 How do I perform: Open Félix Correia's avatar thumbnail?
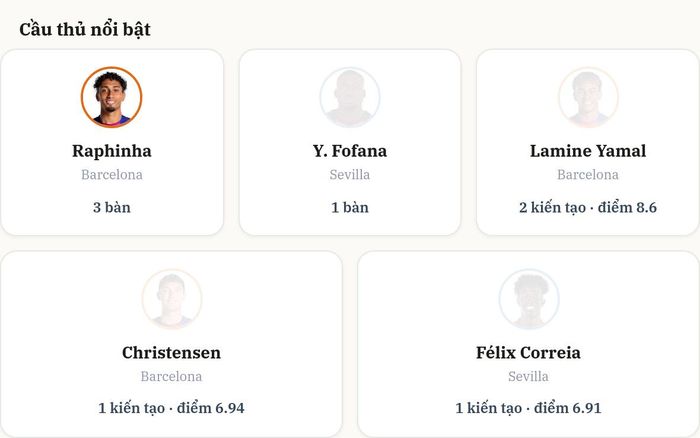point(529,299)
